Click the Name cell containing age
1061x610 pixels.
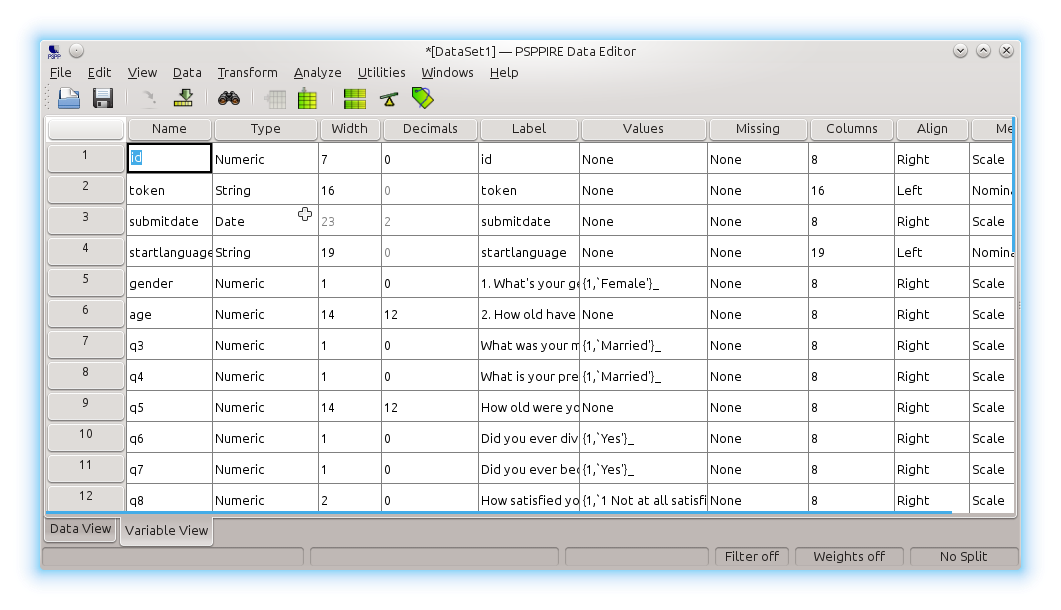click(x=169, y=314)
